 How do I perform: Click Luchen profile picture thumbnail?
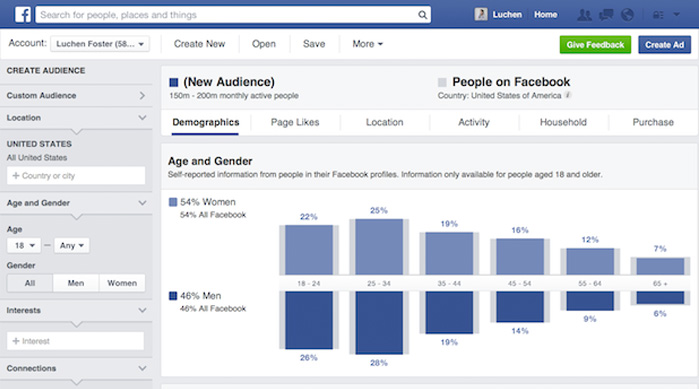[x=481, y=15]
